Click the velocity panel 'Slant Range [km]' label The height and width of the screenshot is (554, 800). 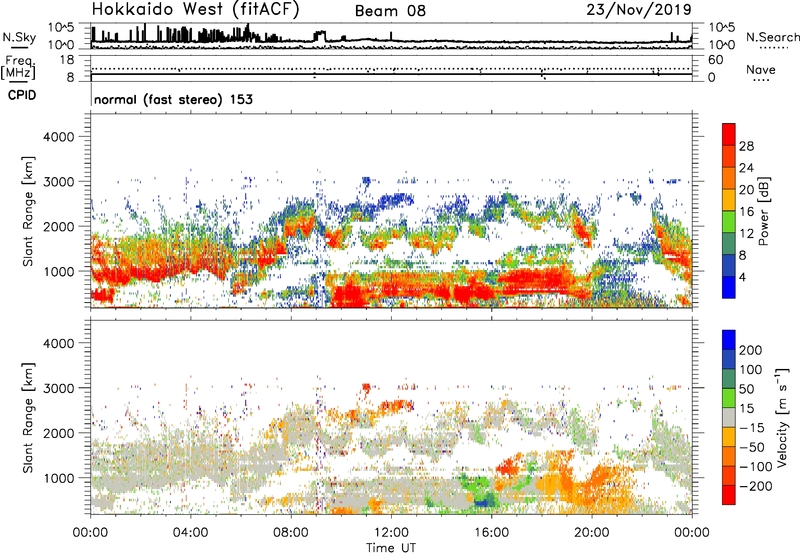tap(28, 417)
